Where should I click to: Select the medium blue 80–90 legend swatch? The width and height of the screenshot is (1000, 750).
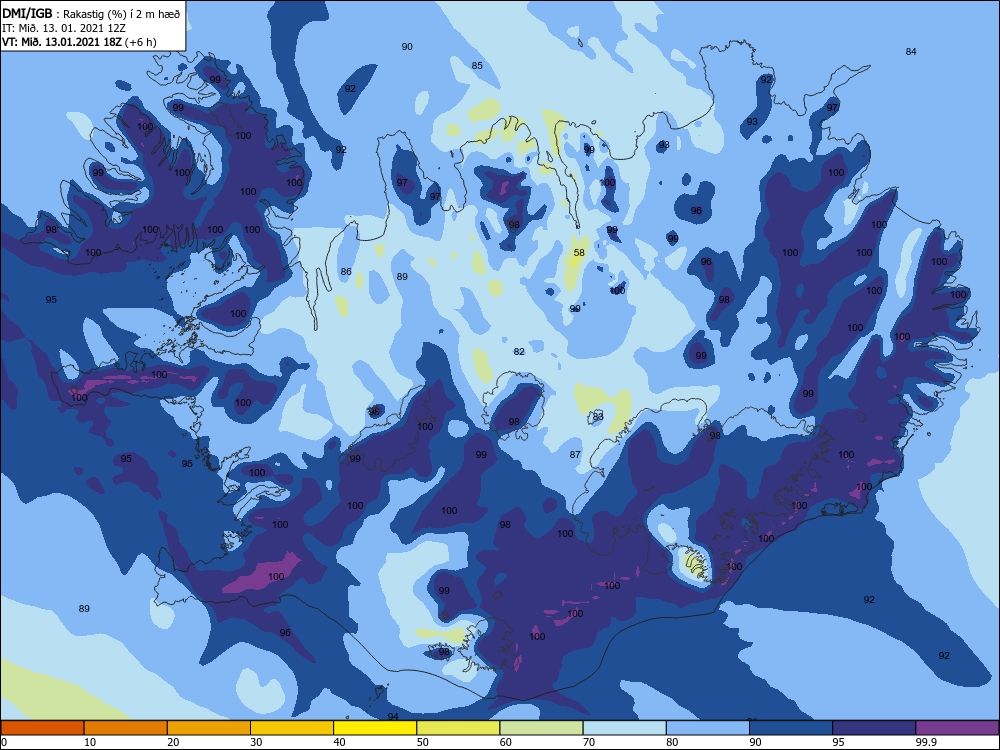coord(708,728)
